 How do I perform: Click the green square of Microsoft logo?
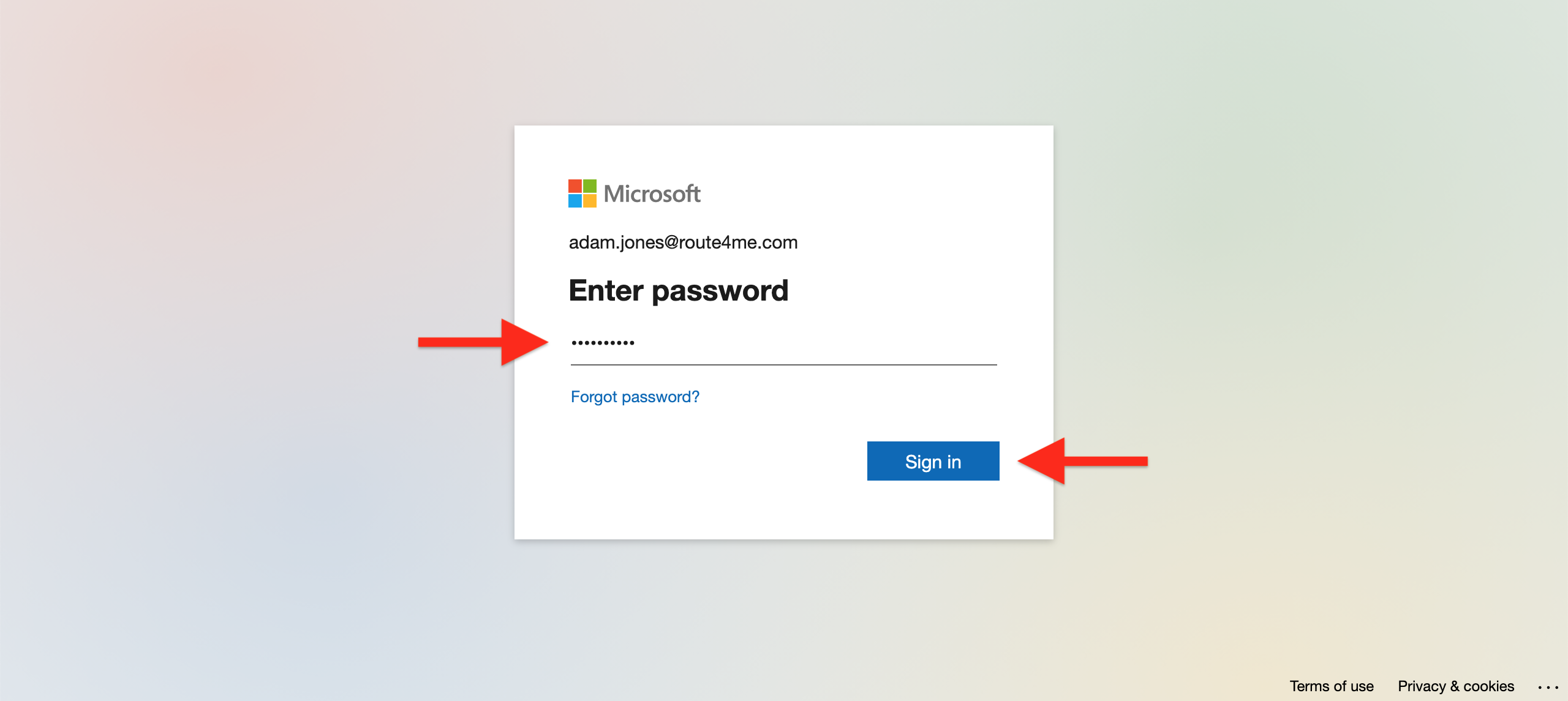coord(590,186)
